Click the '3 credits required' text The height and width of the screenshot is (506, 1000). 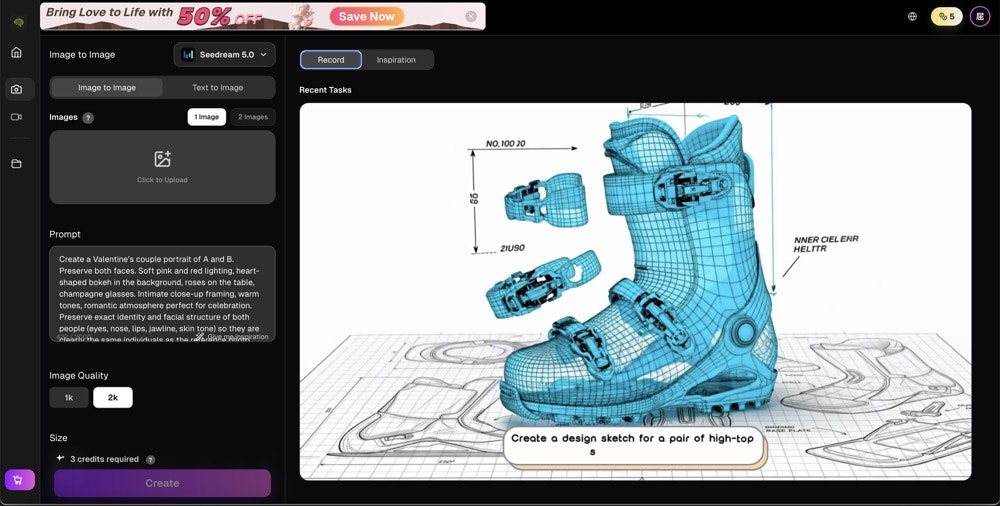pos(104,459)
